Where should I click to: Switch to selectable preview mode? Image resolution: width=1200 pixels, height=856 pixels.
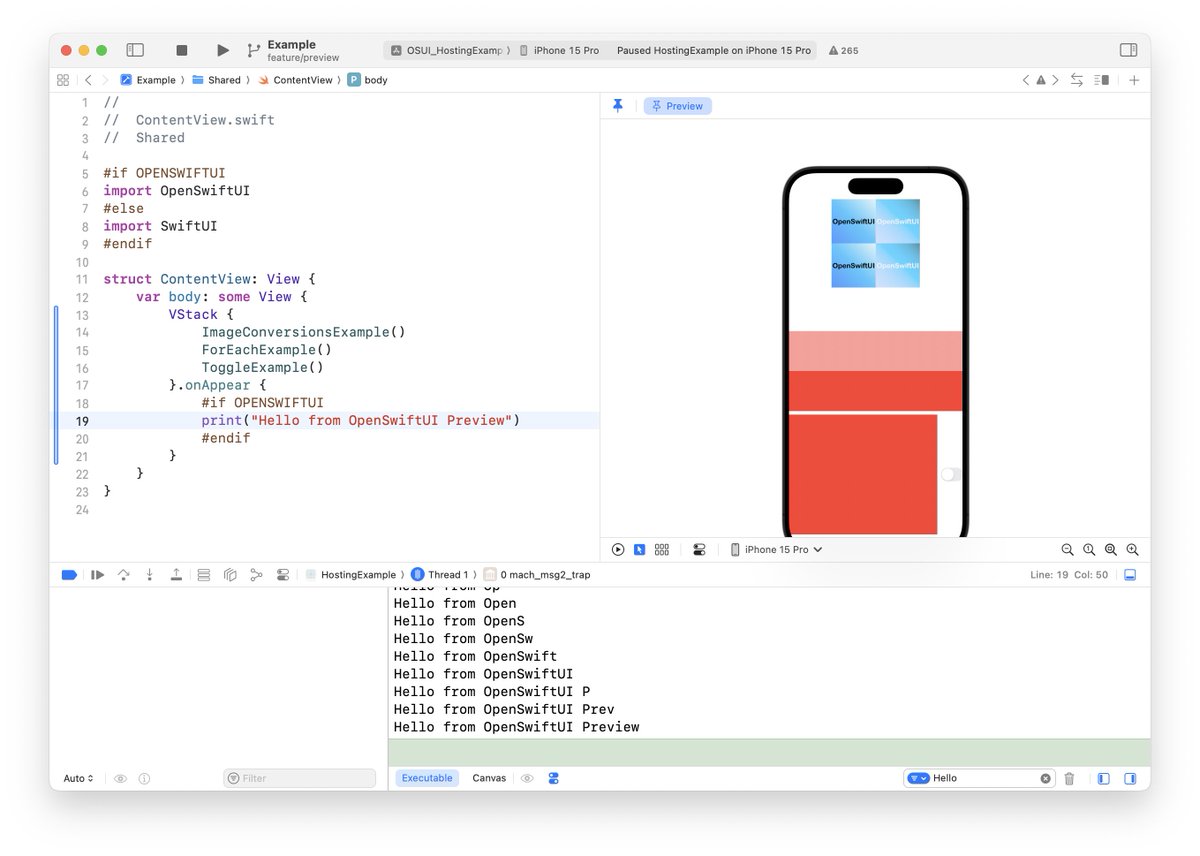pyautogui.click(x=639, y=549)
